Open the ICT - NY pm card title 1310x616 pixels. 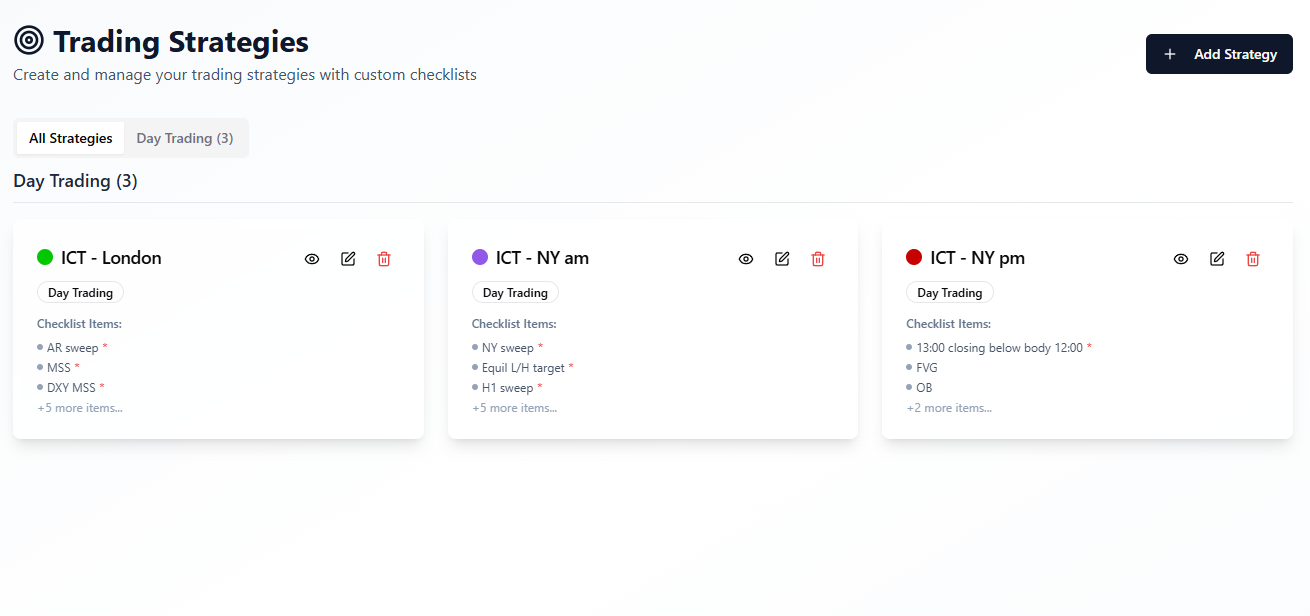point(977,258)
